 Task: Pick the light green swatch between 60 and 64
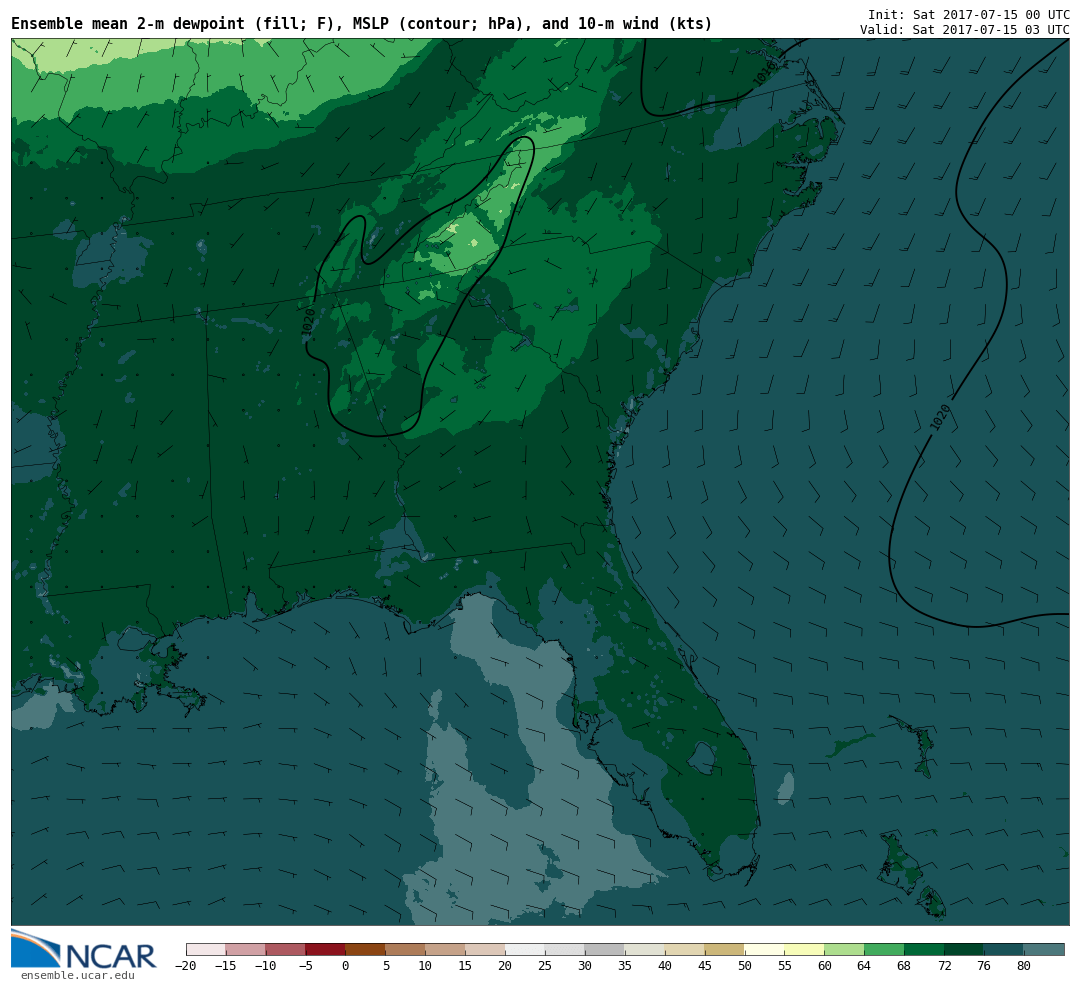(844, 949)
